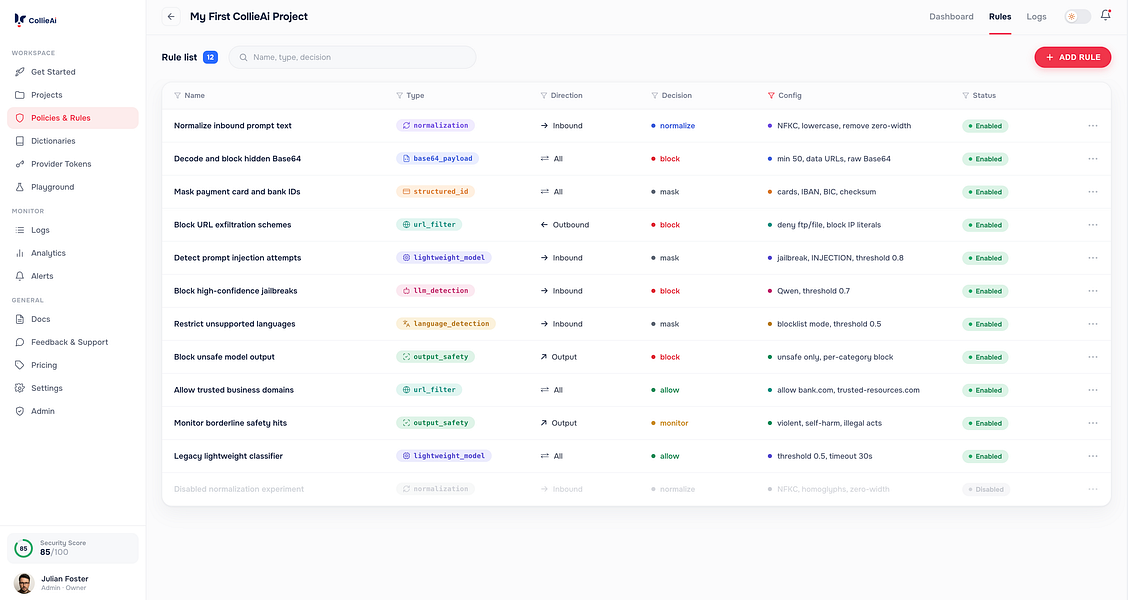Open Dictionaries book icon in sidebar
1128x600 pixels.
pyautogui.click(x=19, y=141)
